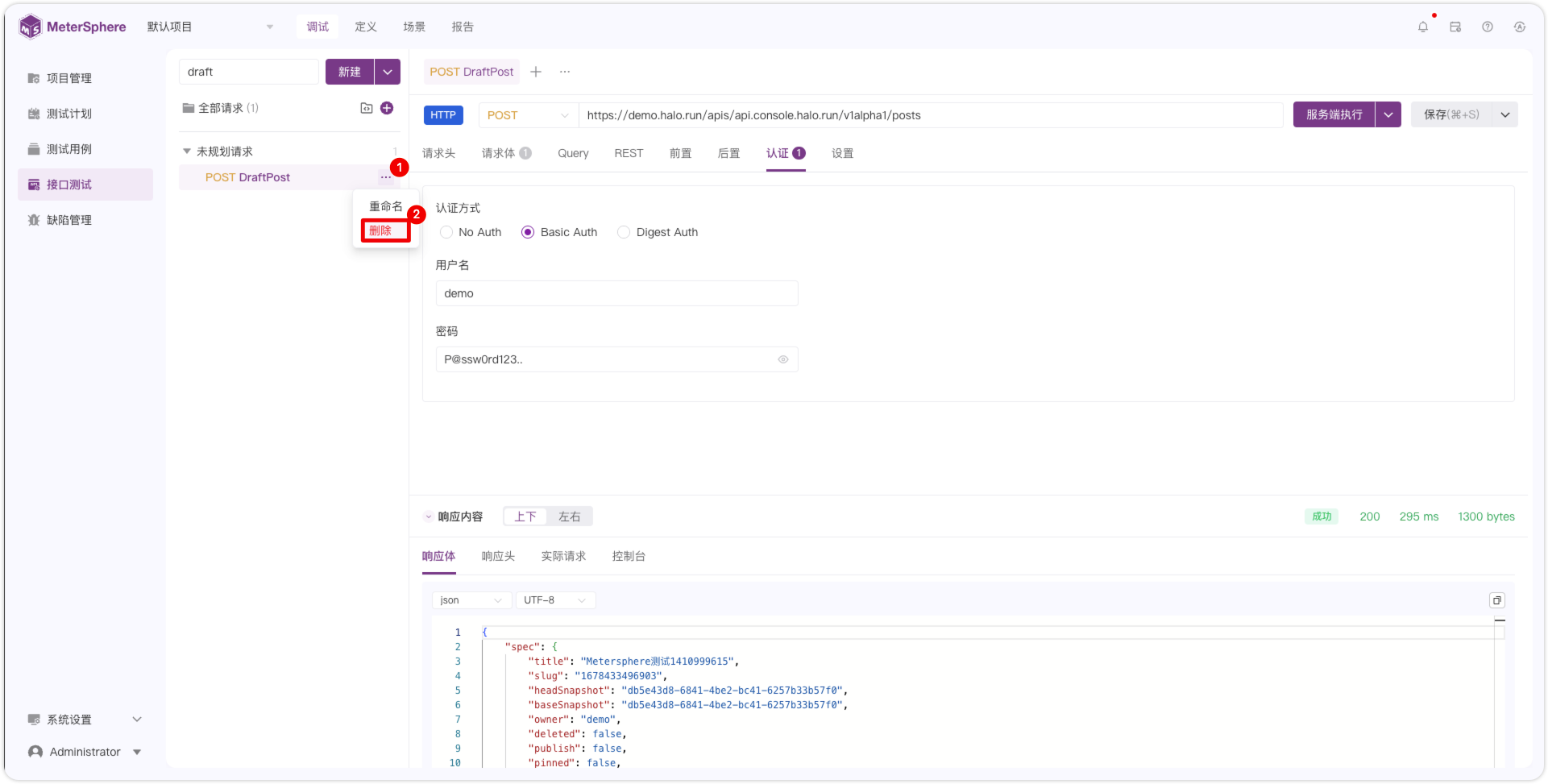Choose 重命名 from the context menu

[386, 206]
